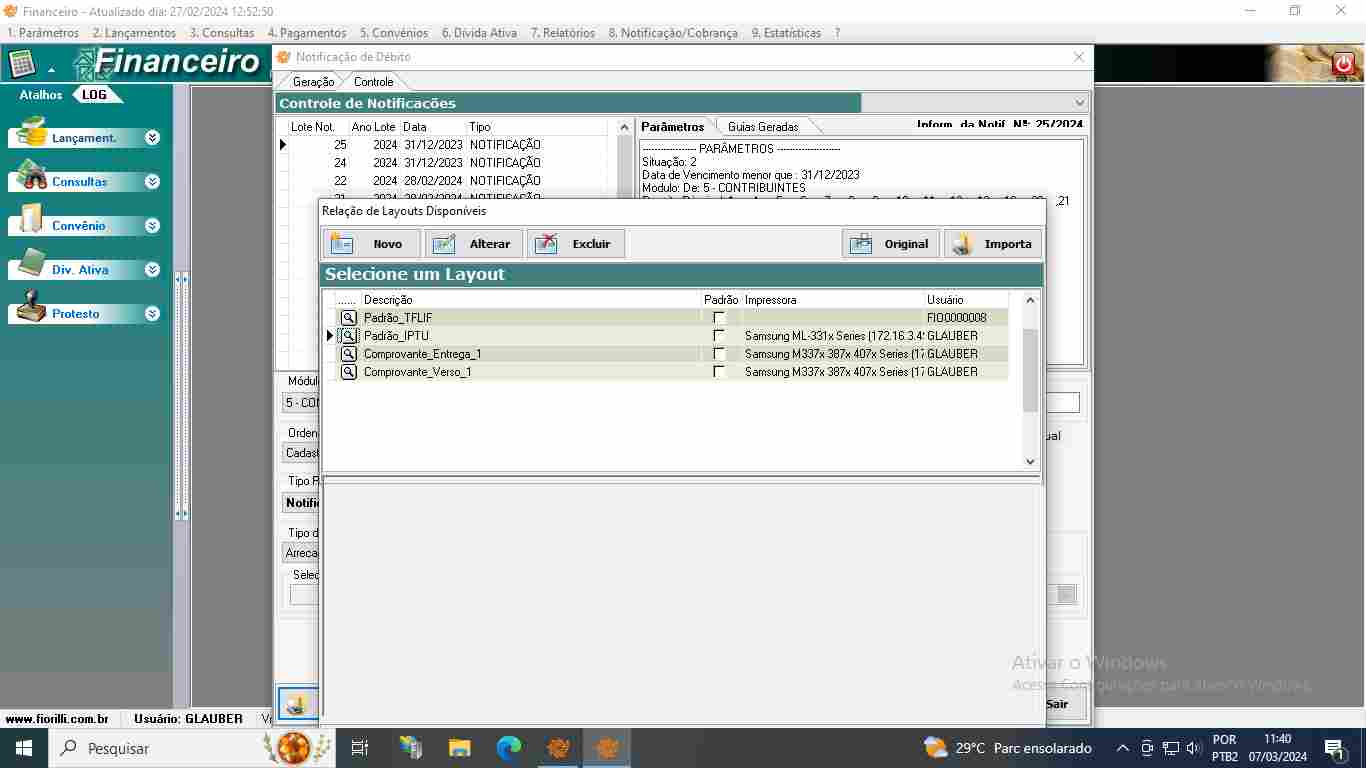
Task: Click the magnifier icon beside Padrão_TFLIF
Action: click(x=348, y=318)
